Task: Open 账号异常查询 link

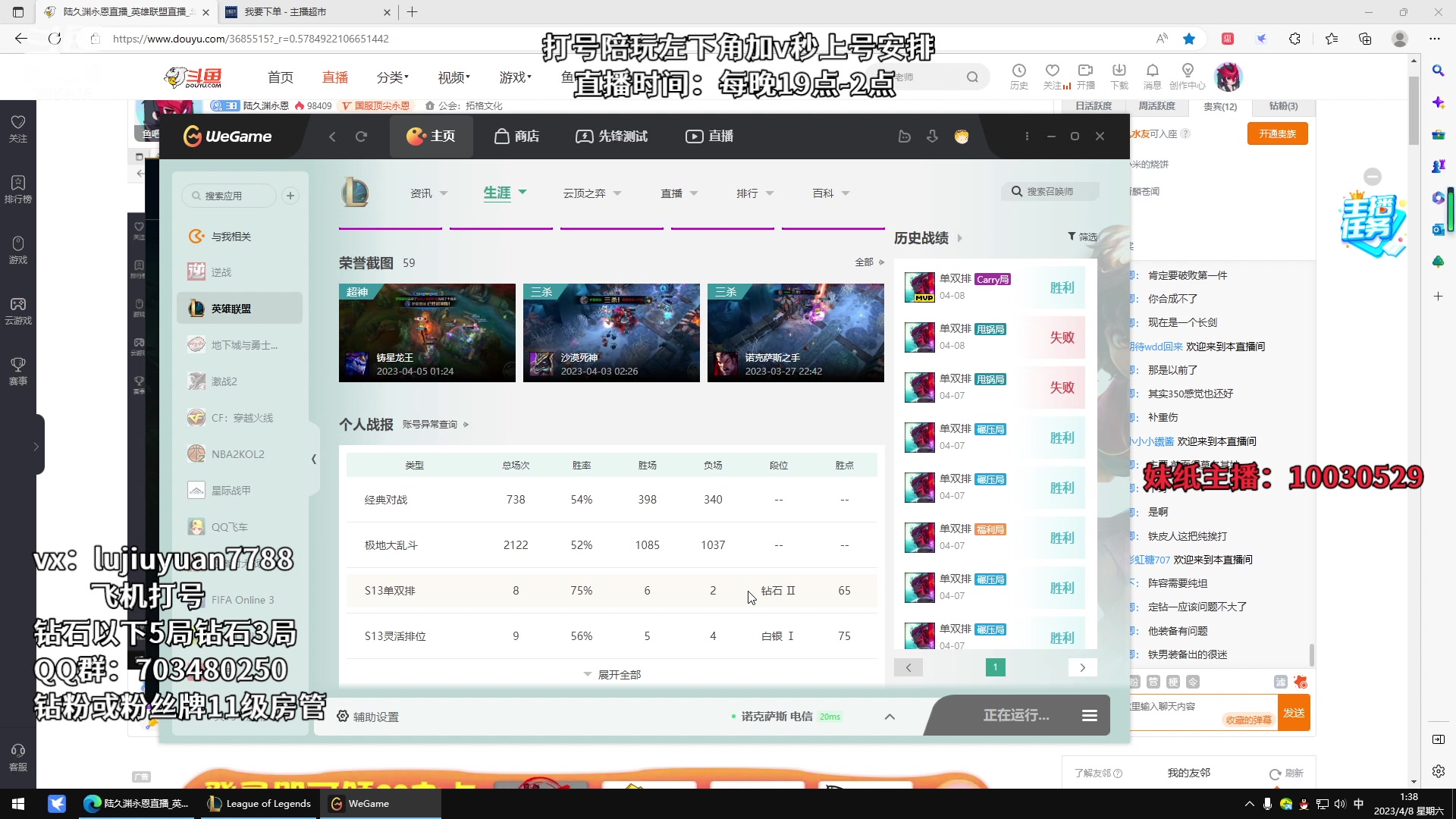Action: pos(435,425)
